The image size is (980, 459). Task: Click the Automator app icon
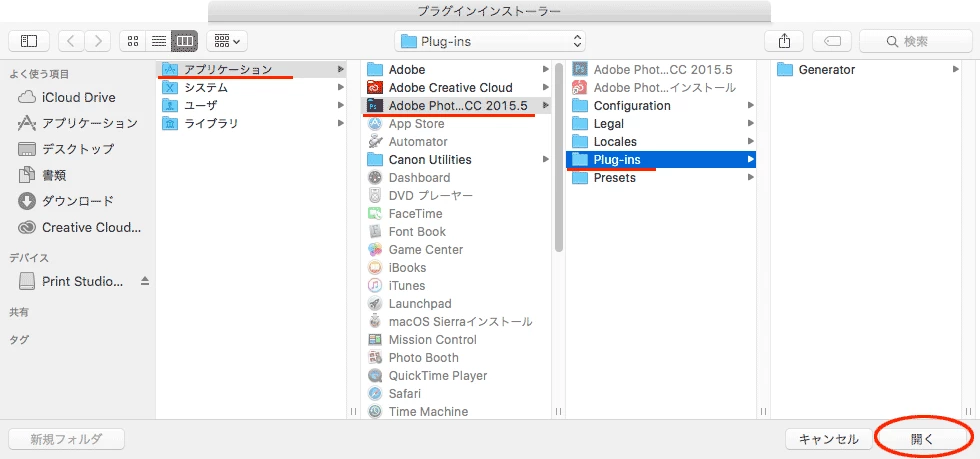(375, 141)
